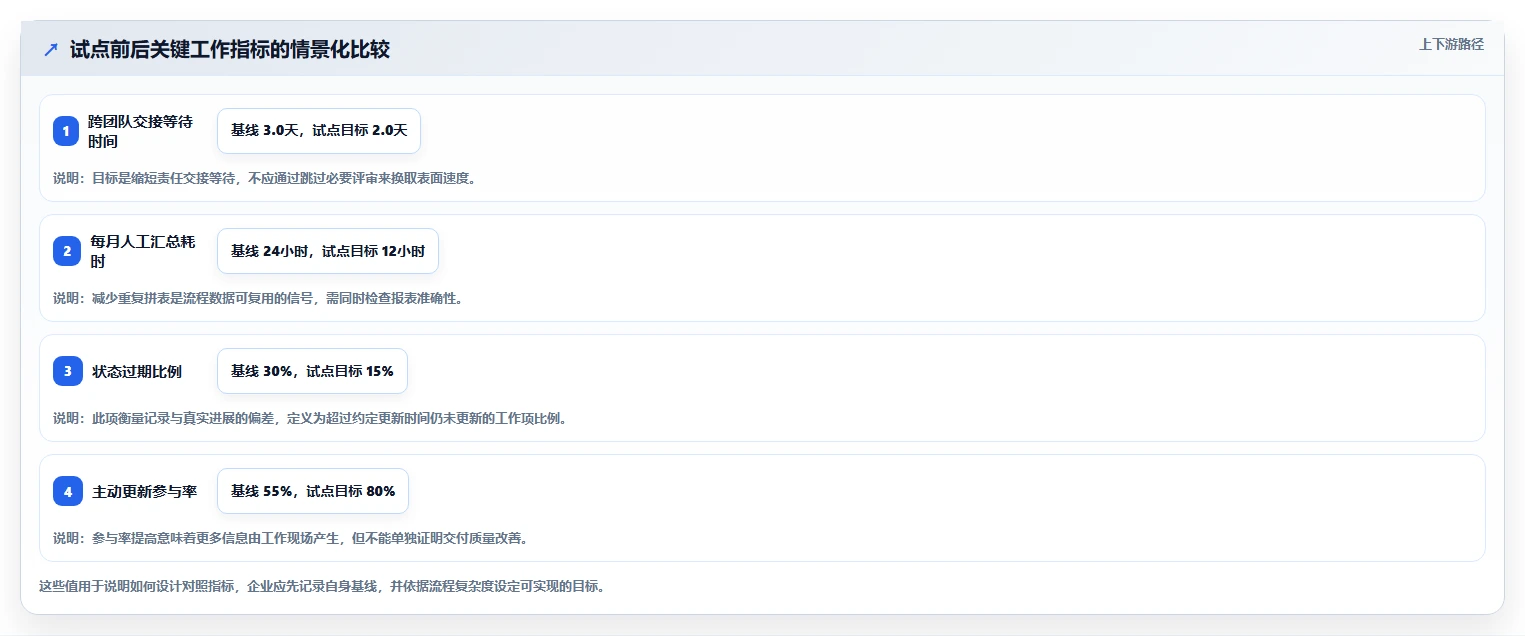
Task: Click the note starting 说明：此项衡量记录与真实进展
Action: (x=310, y=418)
